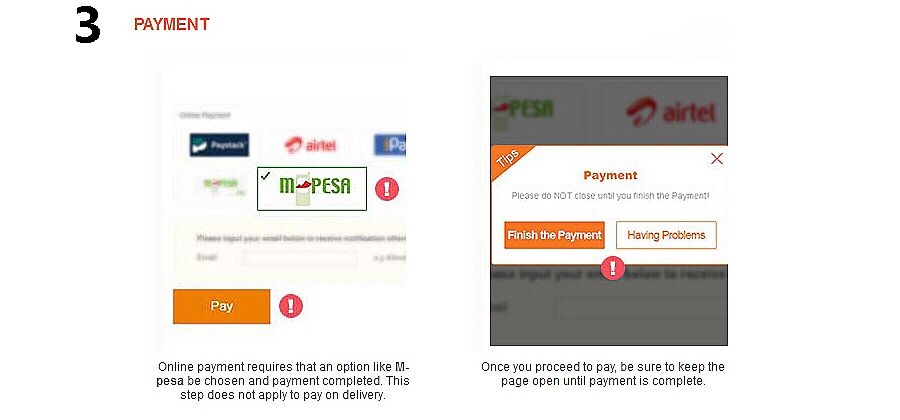Click the red exclamation mark beside M-PESA
The width and height of the screenshot is (900, 420).
387,189
